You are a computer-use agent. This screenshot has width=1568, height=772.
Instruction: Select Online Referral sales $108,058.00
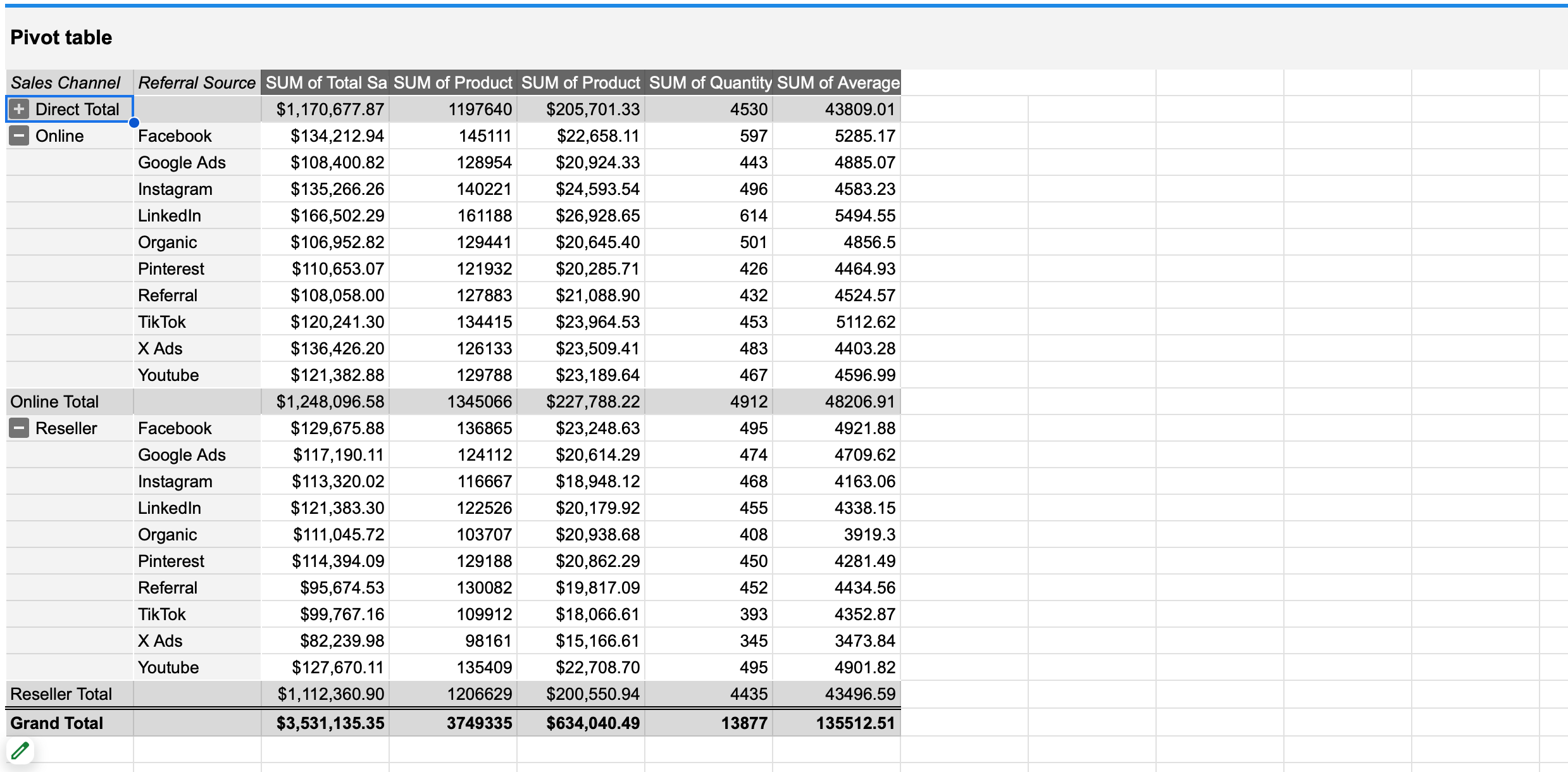point(325,296)
